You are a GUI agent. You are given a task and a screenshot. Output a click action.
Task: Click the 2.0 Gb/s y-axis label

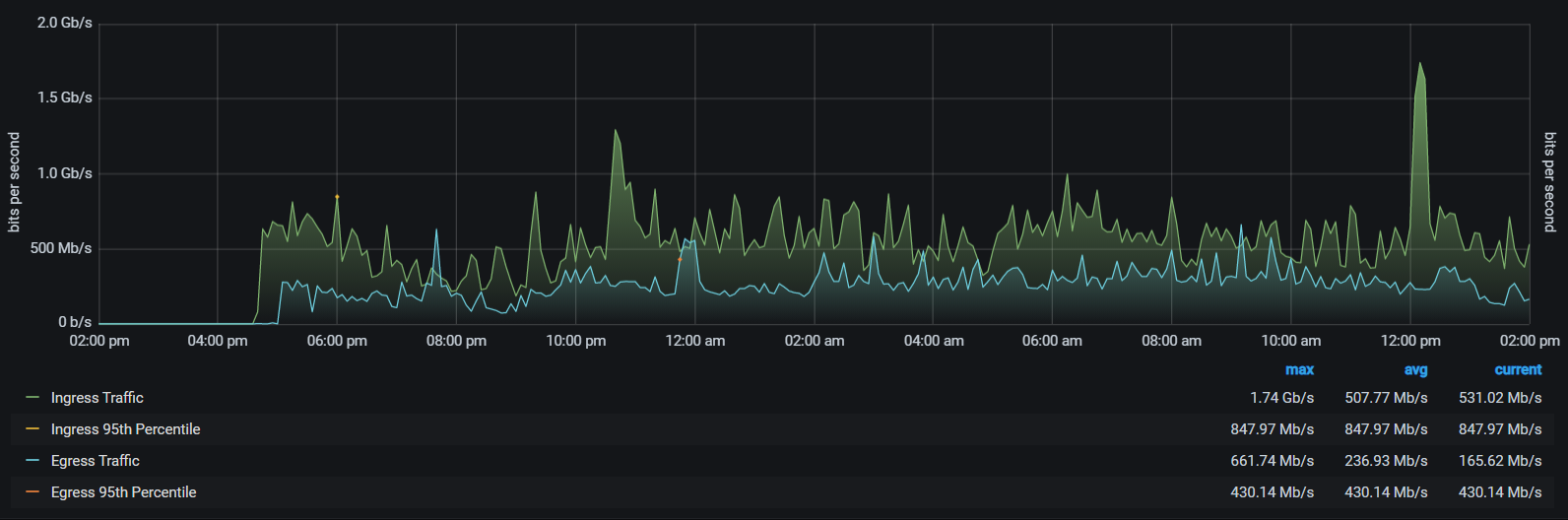point(65,23)
